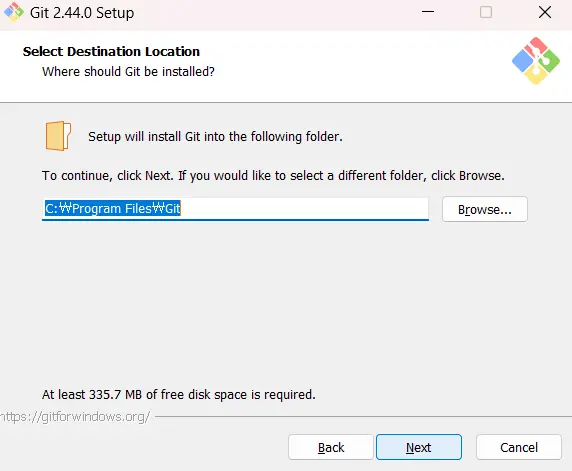The width and height of the screenshot is (572, 471).
Task: Click the 'Git 2.44.0 Setup' title text
Action: [x=82, y=13]
